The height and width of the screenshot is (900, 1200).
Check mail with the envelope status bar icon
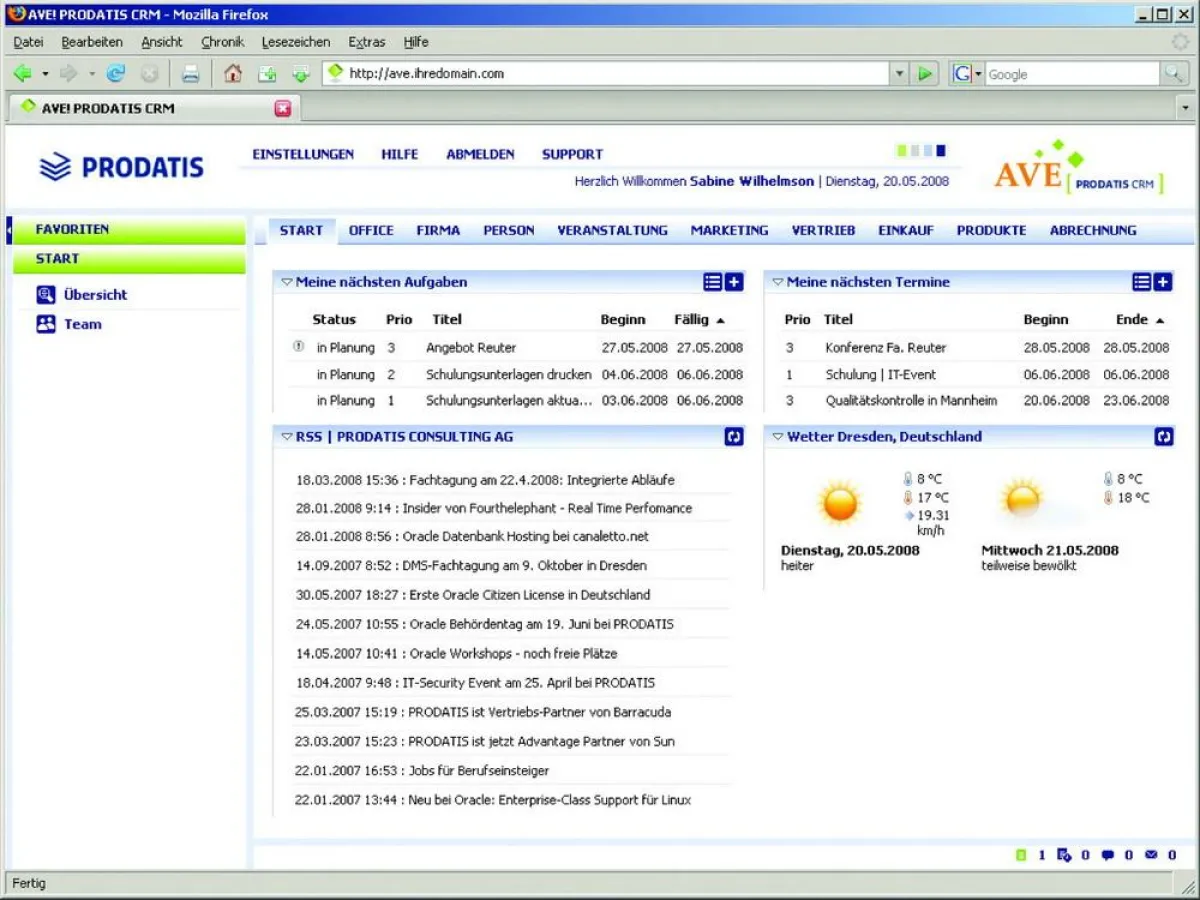point(1150,855)
